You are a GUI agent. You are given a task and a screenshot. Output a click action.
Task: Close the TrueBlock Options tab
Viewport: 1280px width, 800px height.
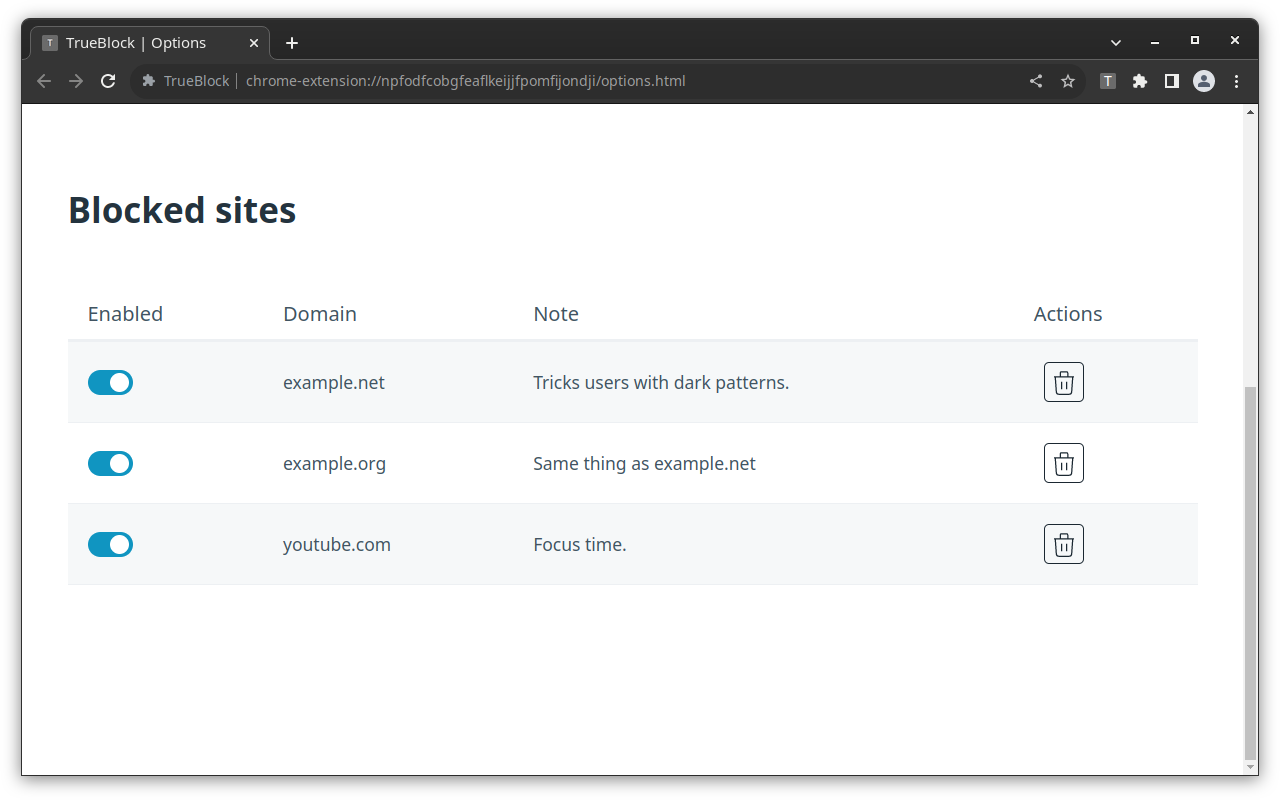pyautogui.click(x=254, y=43)
